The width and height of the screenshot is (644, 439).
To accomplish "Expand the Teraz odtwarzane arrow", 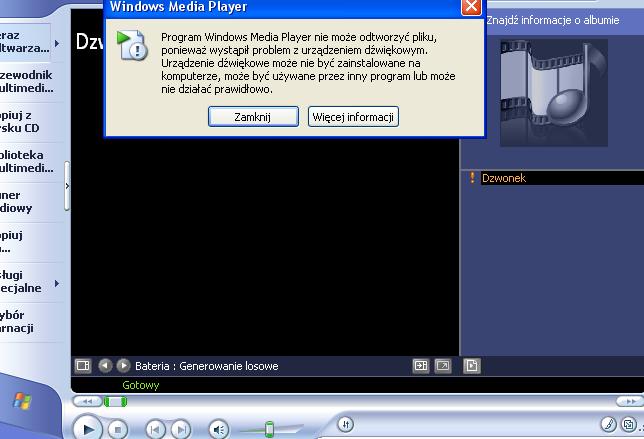I will point(57,43).
